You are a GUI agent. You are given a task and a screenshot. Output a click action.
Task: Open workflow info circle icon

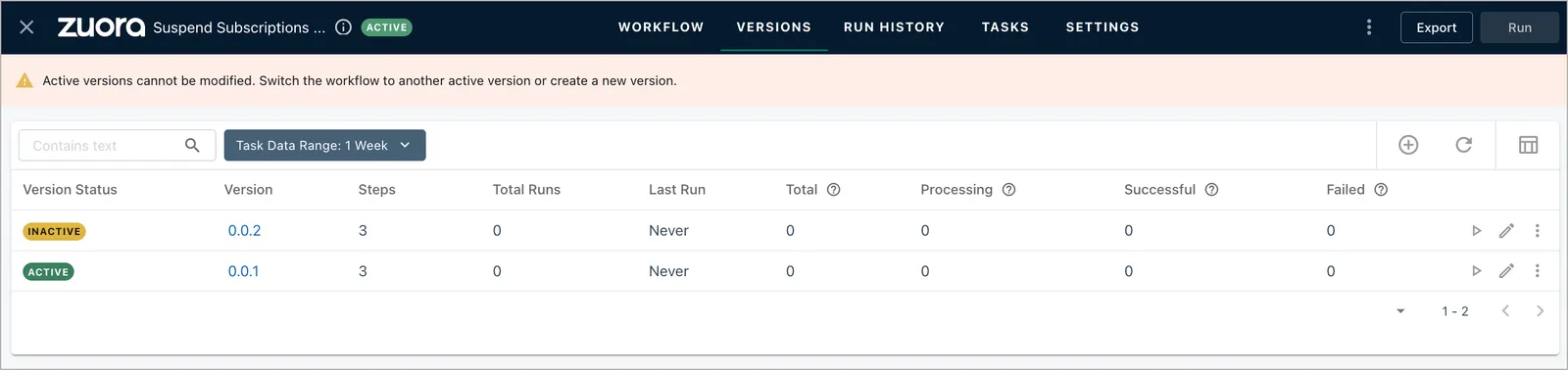(343, 27)
